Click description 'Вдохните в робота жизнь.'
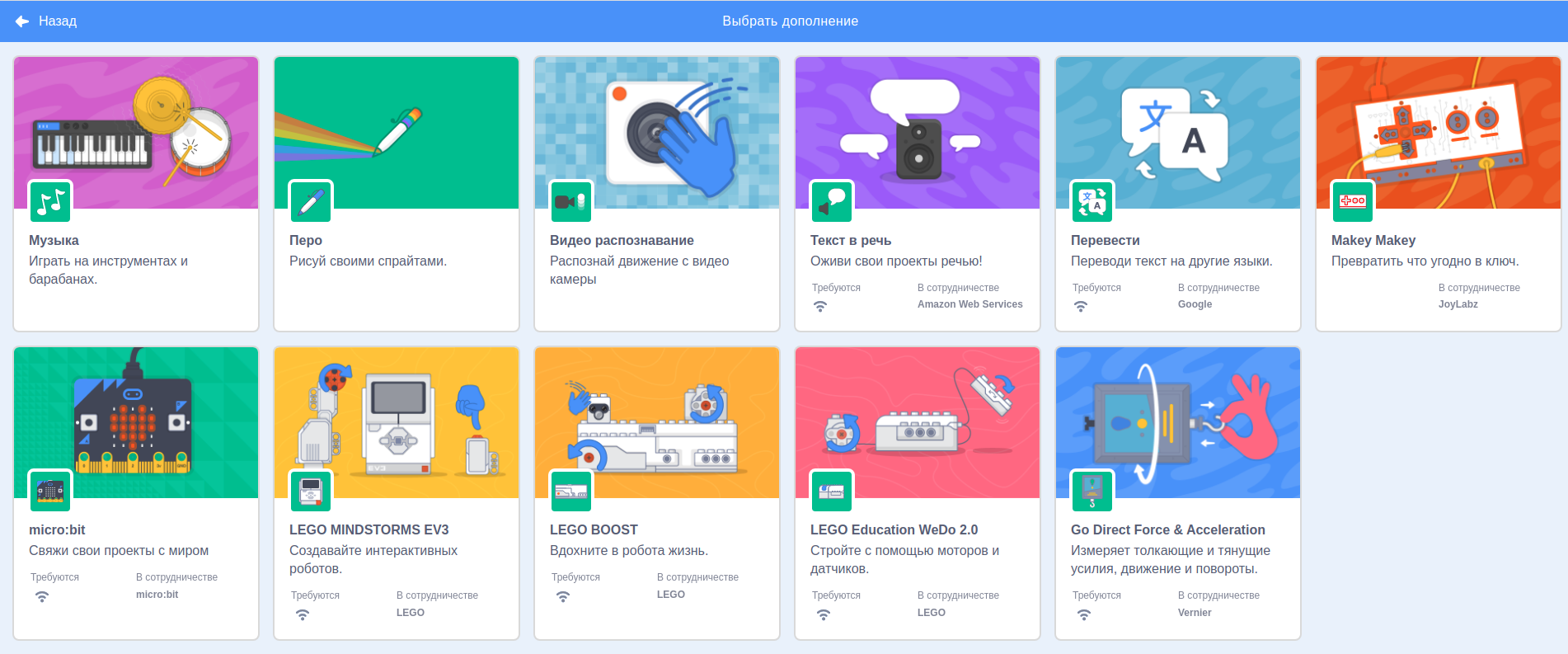 [x=629, y=550]
